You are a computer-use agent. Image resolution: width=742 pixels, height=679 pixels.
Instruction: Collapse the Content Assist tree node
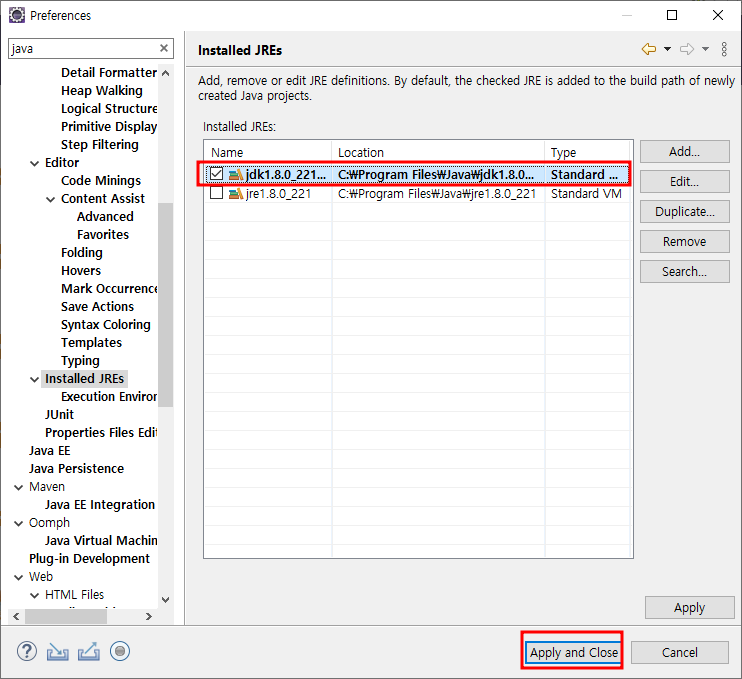click(51, 200)
